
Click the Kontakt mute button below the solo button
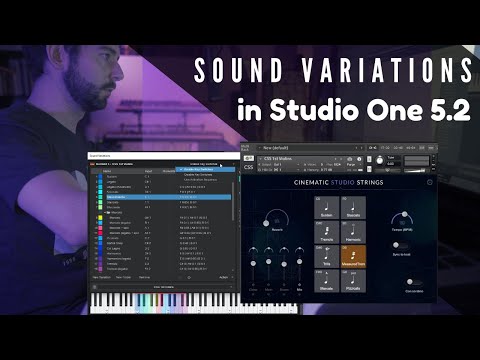[369, 169]
